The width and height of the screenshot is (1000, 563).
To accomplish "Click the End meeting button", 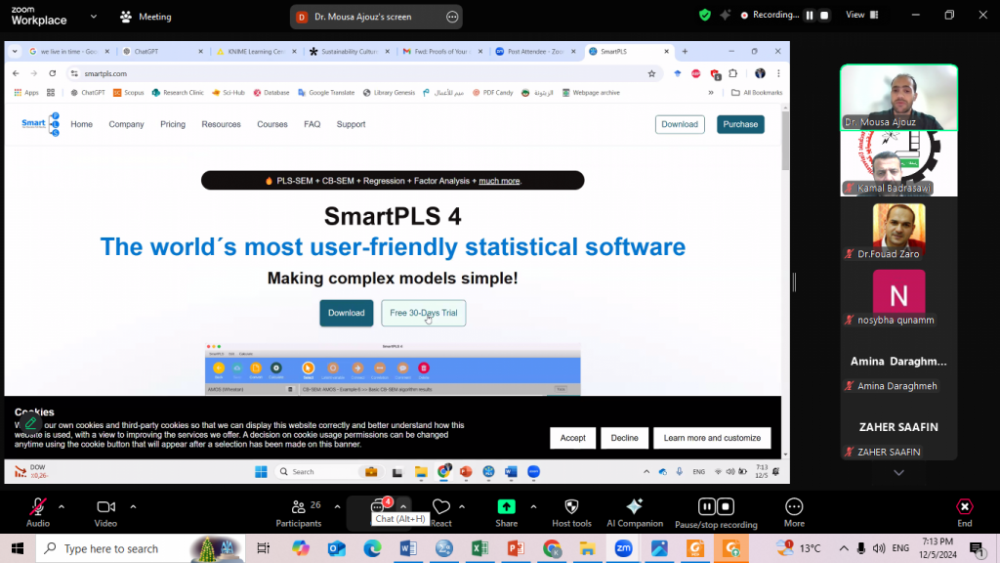I will pos(964,513).
